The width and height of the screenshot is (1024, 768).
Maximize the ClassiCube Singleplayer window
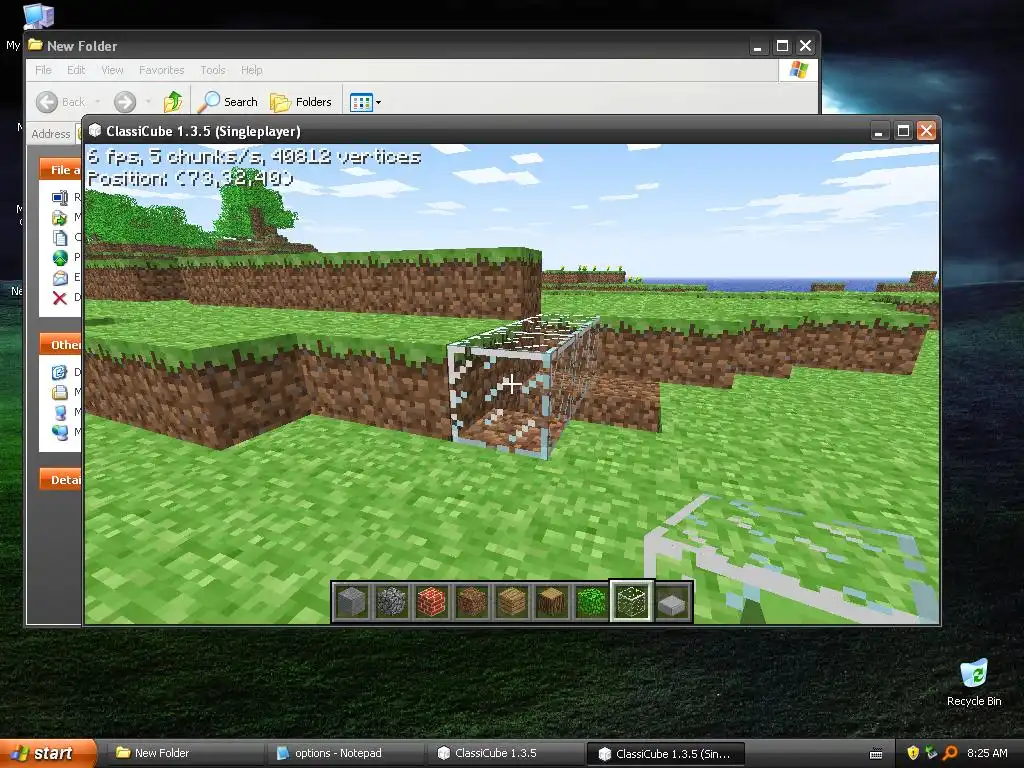903,131
